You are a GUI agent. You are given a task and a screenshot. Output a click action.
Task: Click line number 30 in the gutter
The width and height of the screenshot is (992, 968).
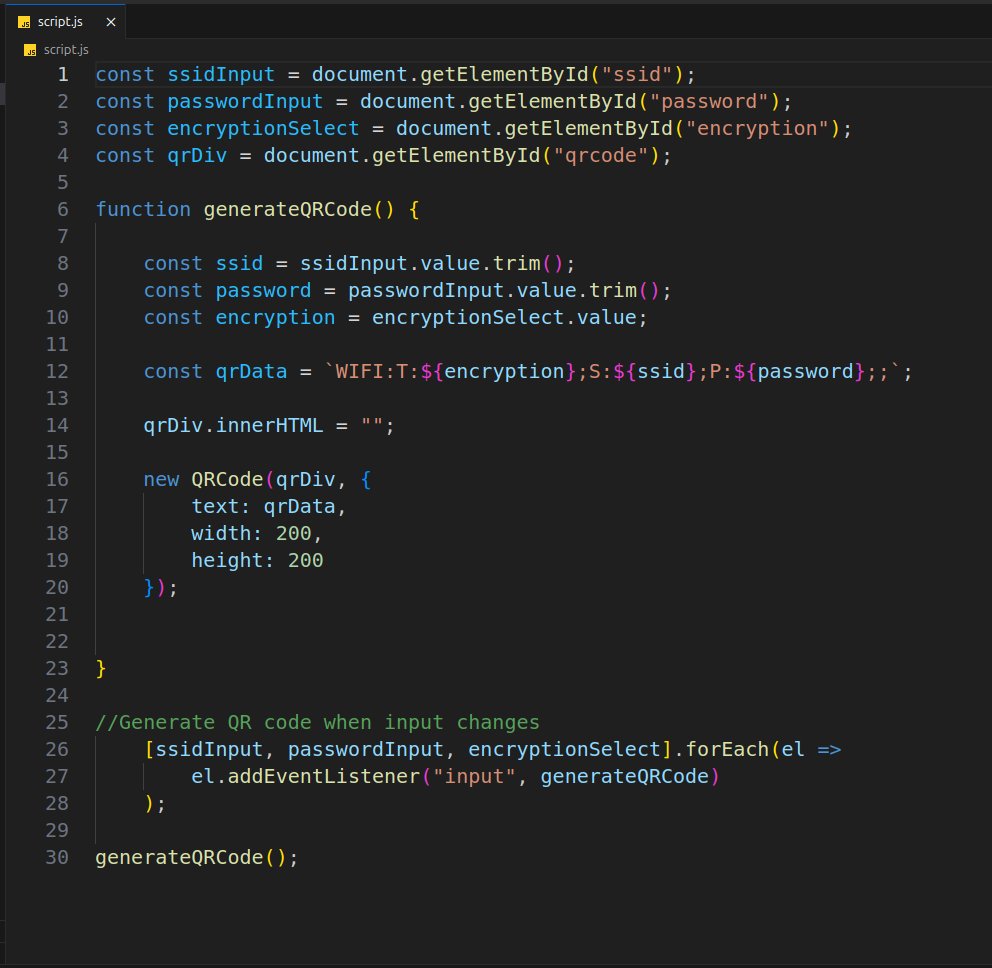coord(57,858)
